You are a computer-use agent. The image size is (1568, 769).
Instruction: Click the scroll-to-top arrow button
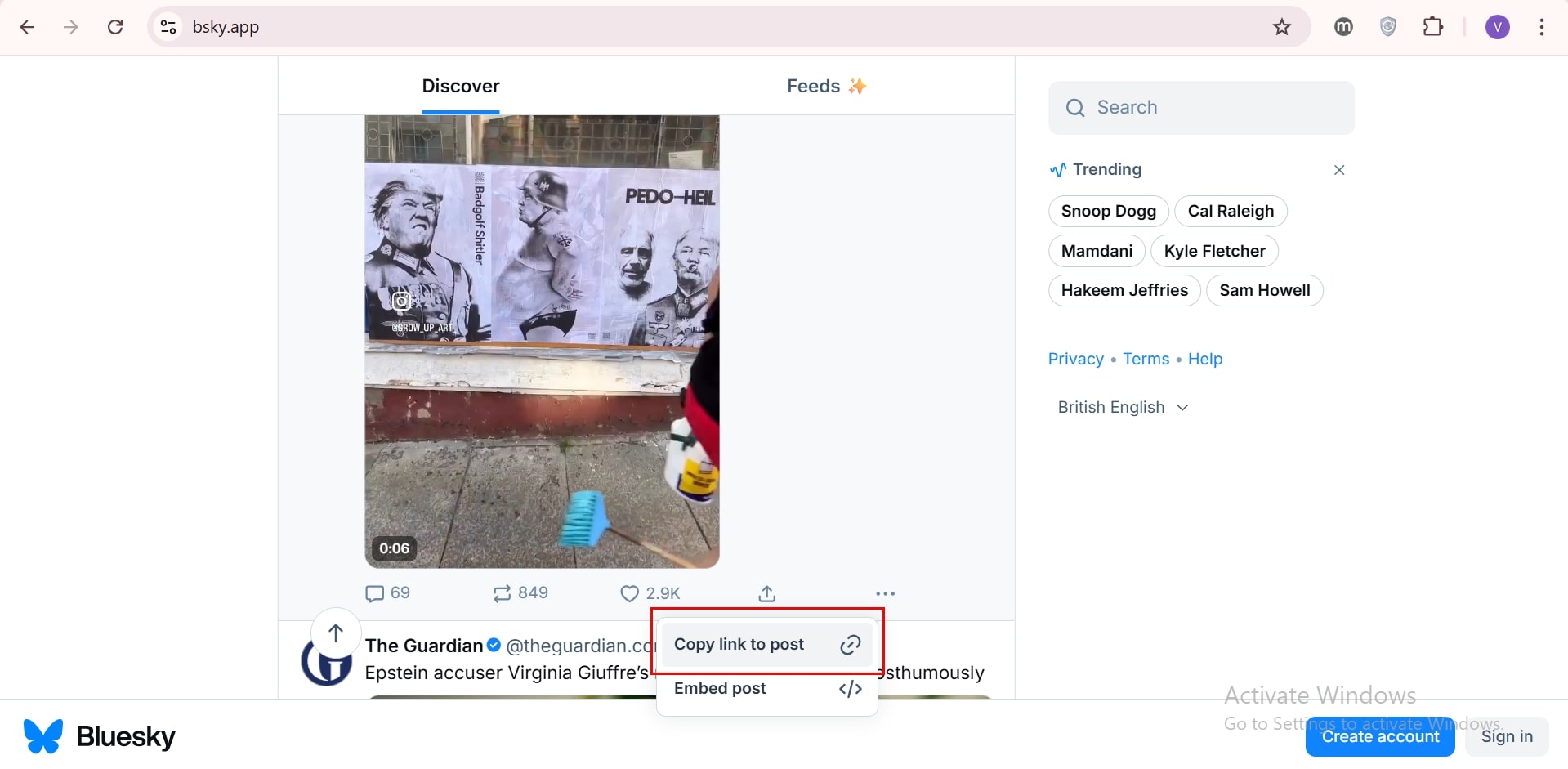tap(336, 633)
